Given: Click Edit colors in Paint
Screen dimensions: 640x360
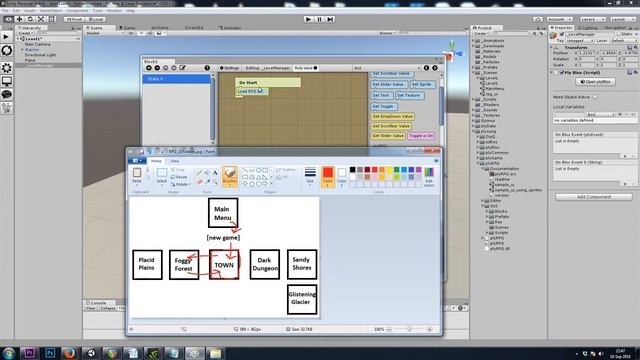Looking at the screenshot, I should click(429, 176).
